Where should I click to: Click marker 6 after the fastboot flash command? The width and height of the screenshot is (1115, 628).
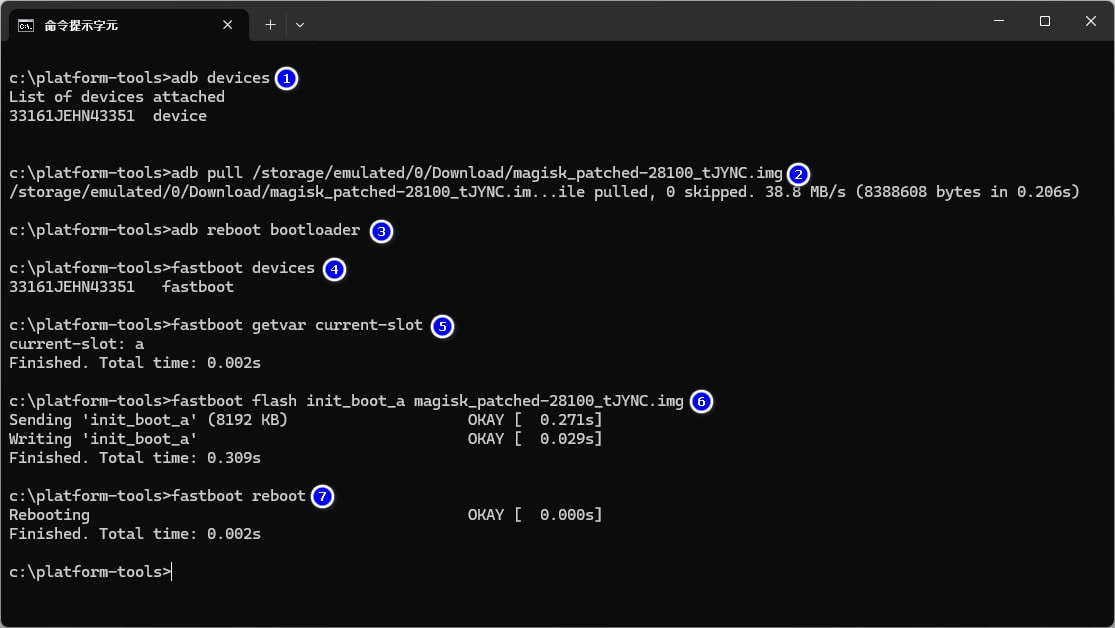tap(701, 402)
